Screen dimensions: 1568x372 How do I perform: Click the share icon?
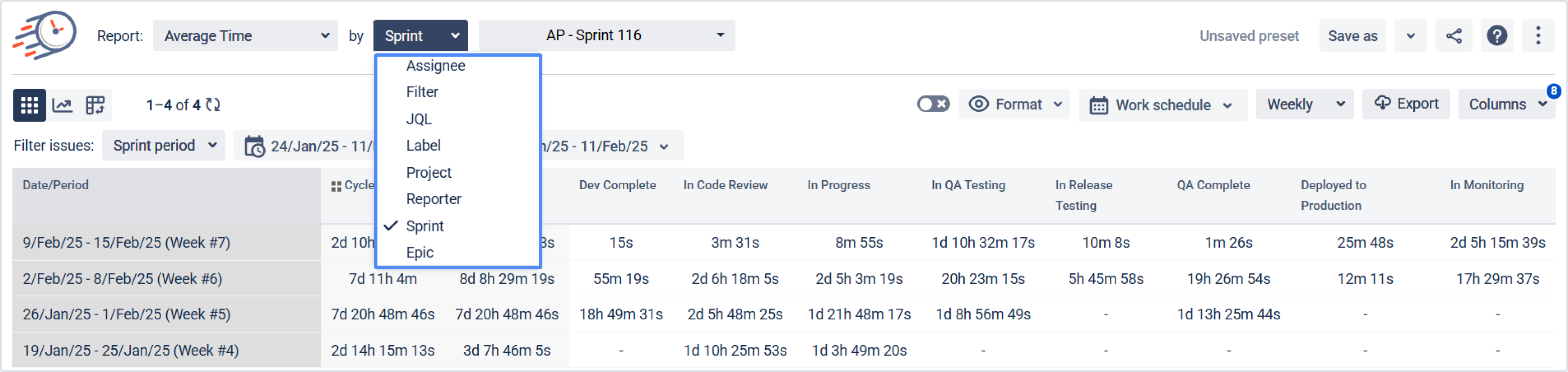pyautogui.click(x=1454, y=36)
